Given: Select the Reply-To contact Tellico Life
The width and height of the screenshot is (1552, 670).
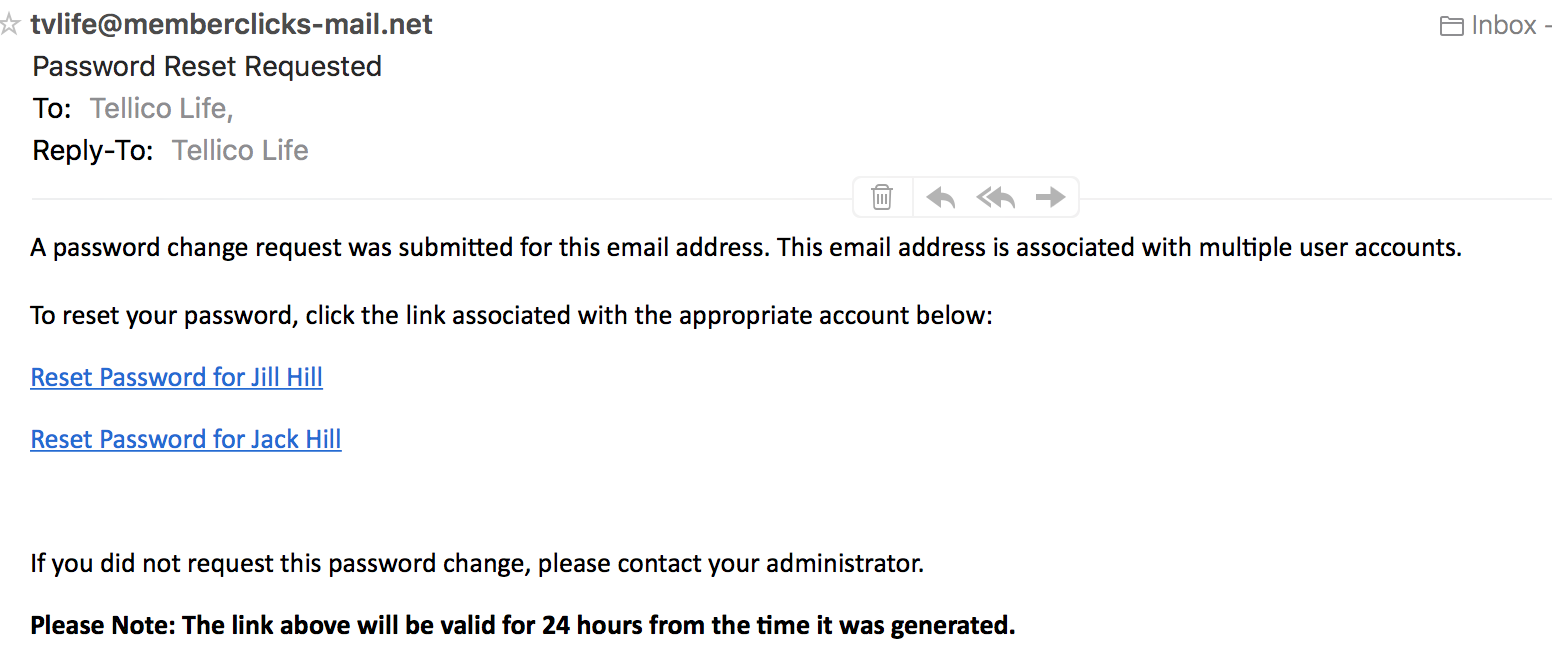Looking at the screenshot, I should click(x=240, y=150).
